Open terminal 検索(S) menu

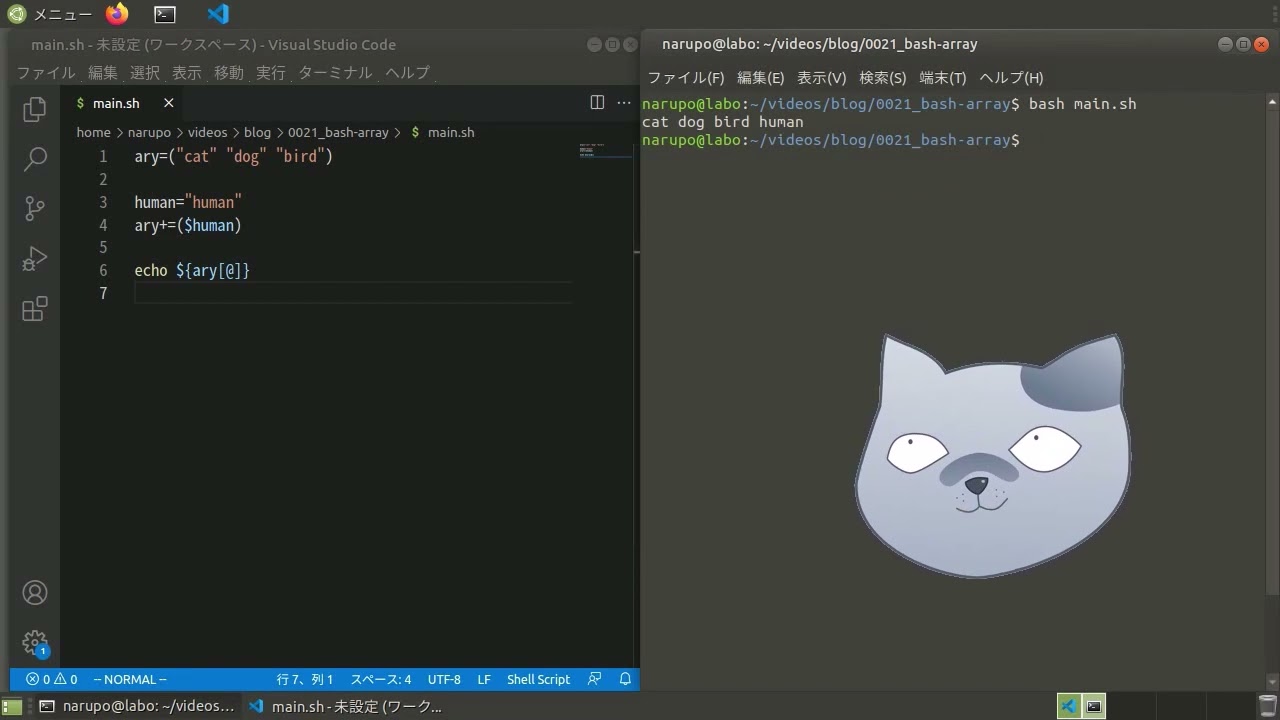(883, 77)
